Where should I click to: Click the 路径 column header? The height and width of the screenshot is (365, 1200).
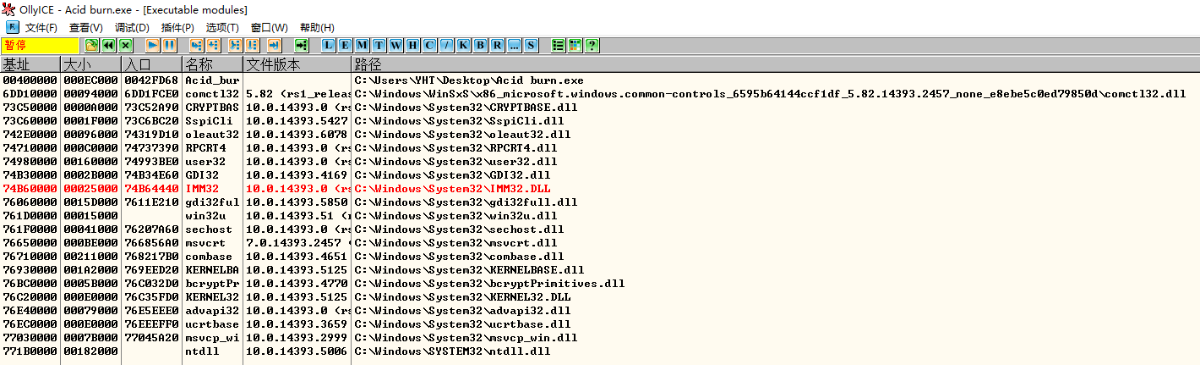point(775,64)
